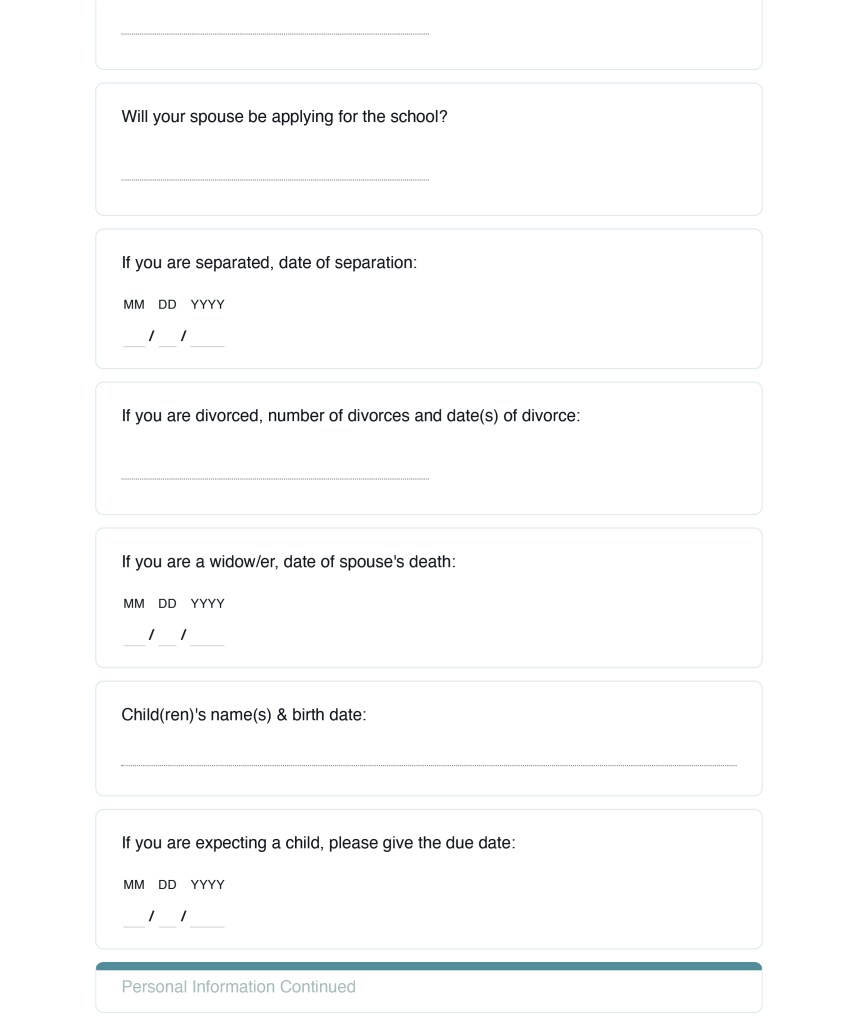
Task: Click Personal Information Continued section header
Action: [238, 987]
